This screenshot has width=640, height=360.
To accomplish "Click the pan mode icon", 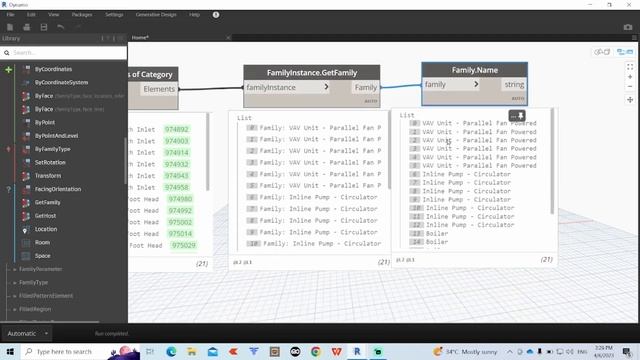I will click(x=630, y=100).
